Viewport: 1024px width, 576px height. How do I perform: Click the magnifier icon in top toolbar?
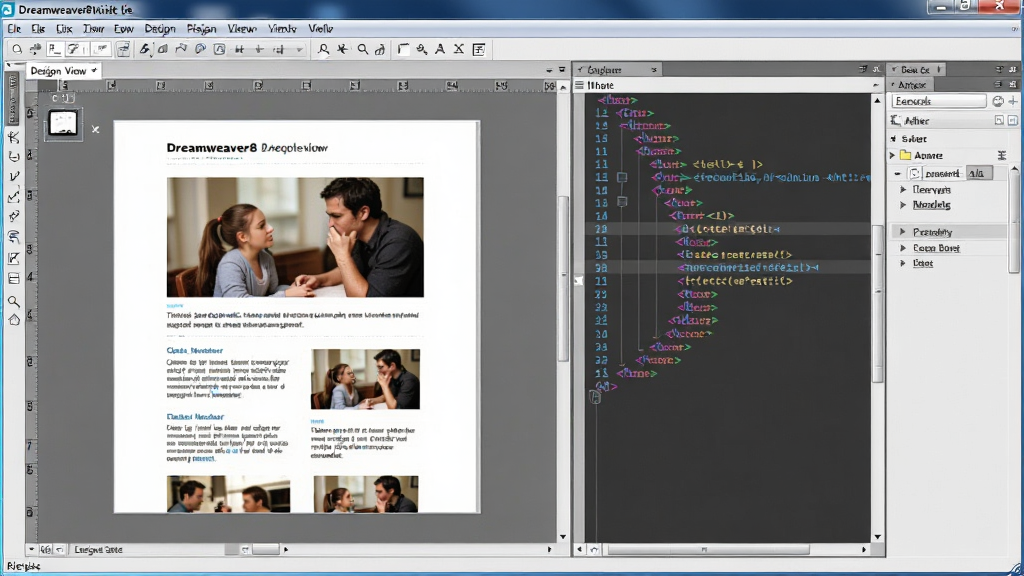coord(362,50)
